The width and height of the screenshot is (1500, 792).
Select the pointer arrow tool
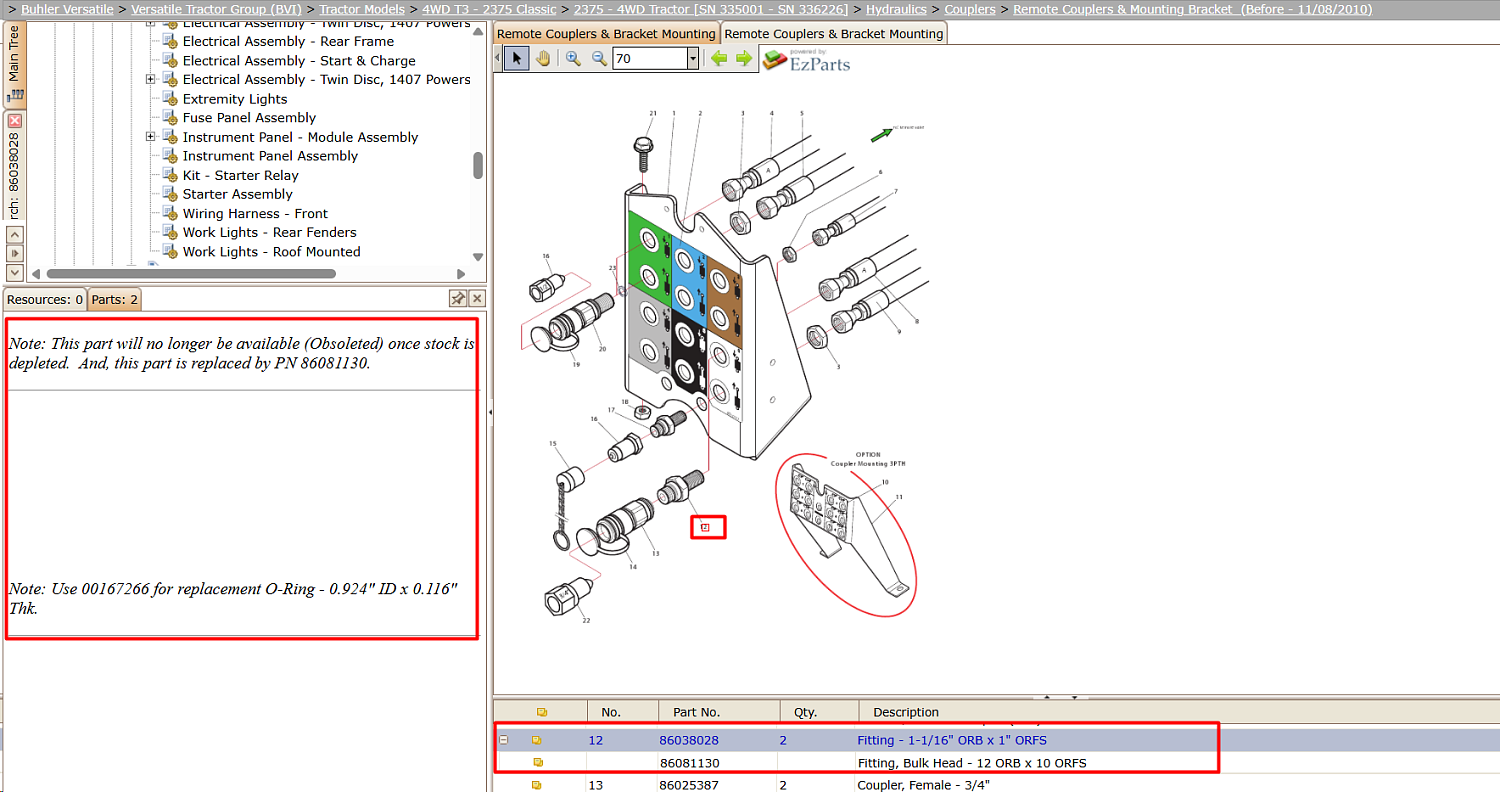[516, 59]
